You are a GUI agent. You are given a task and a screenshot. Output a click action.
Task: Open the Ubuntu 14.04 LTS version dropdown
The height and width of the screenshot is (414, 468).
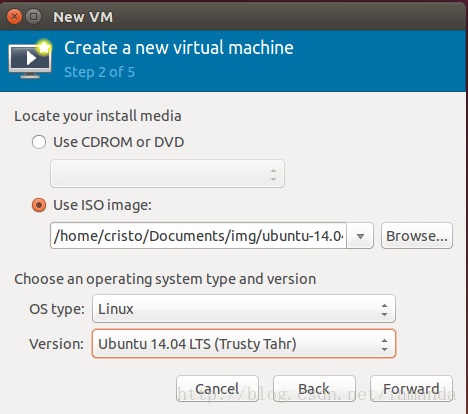pos(244,344)
